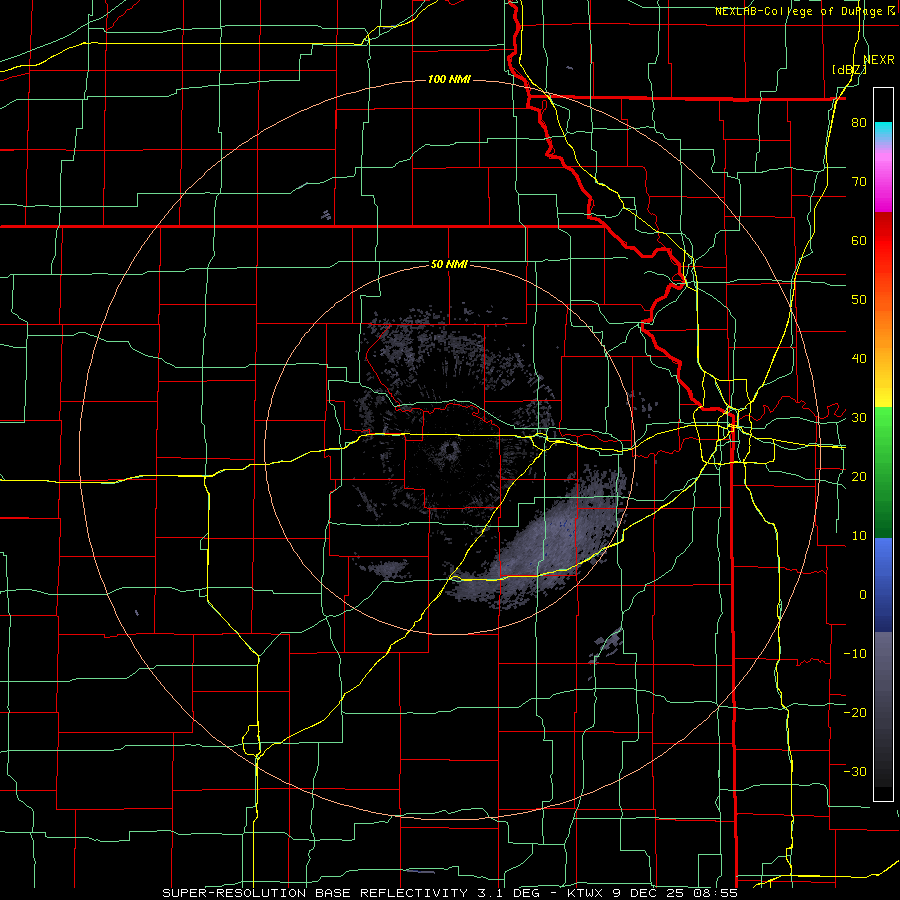Image resolution: width=900 pixels, height=900 pixels.
Task: Click the 40 value on the dBZ scale
Action: tap(859, 359)
